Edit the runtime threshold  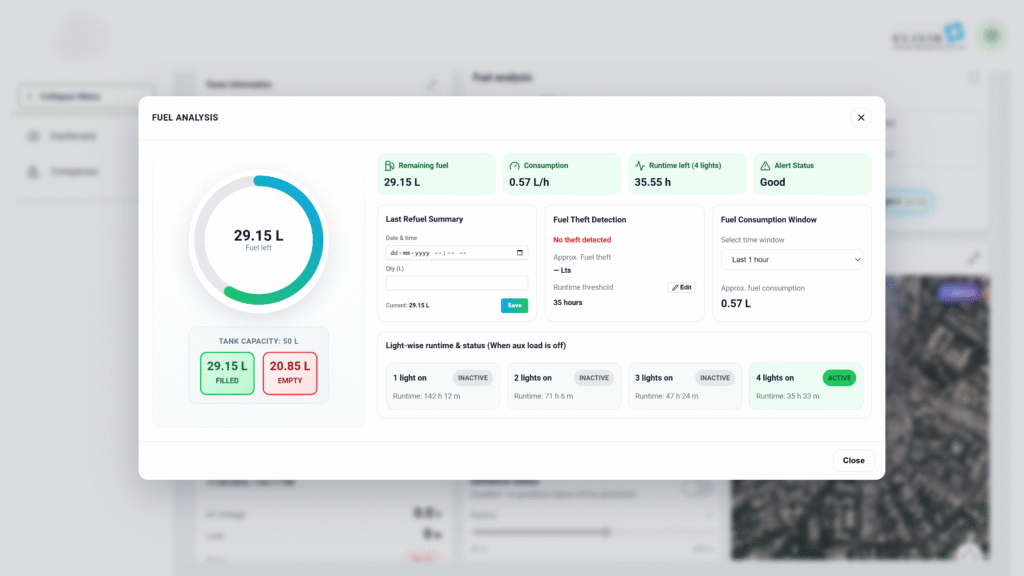[681, 287]
